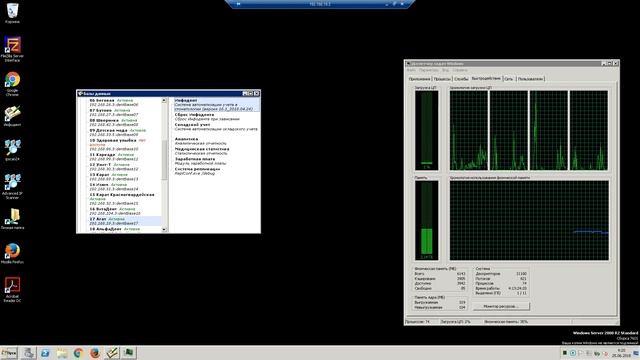
Task: Select database 17 Агат row
Action: pyautogui.click(x=124, y=221)
